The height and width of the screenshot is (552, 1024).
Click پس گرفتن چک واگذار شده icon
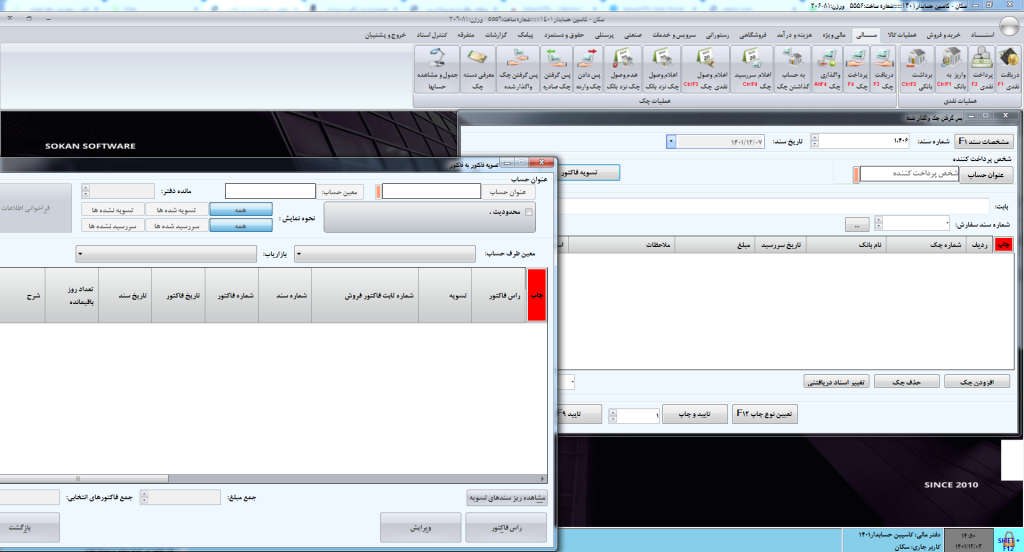click(x=517, y=69)
